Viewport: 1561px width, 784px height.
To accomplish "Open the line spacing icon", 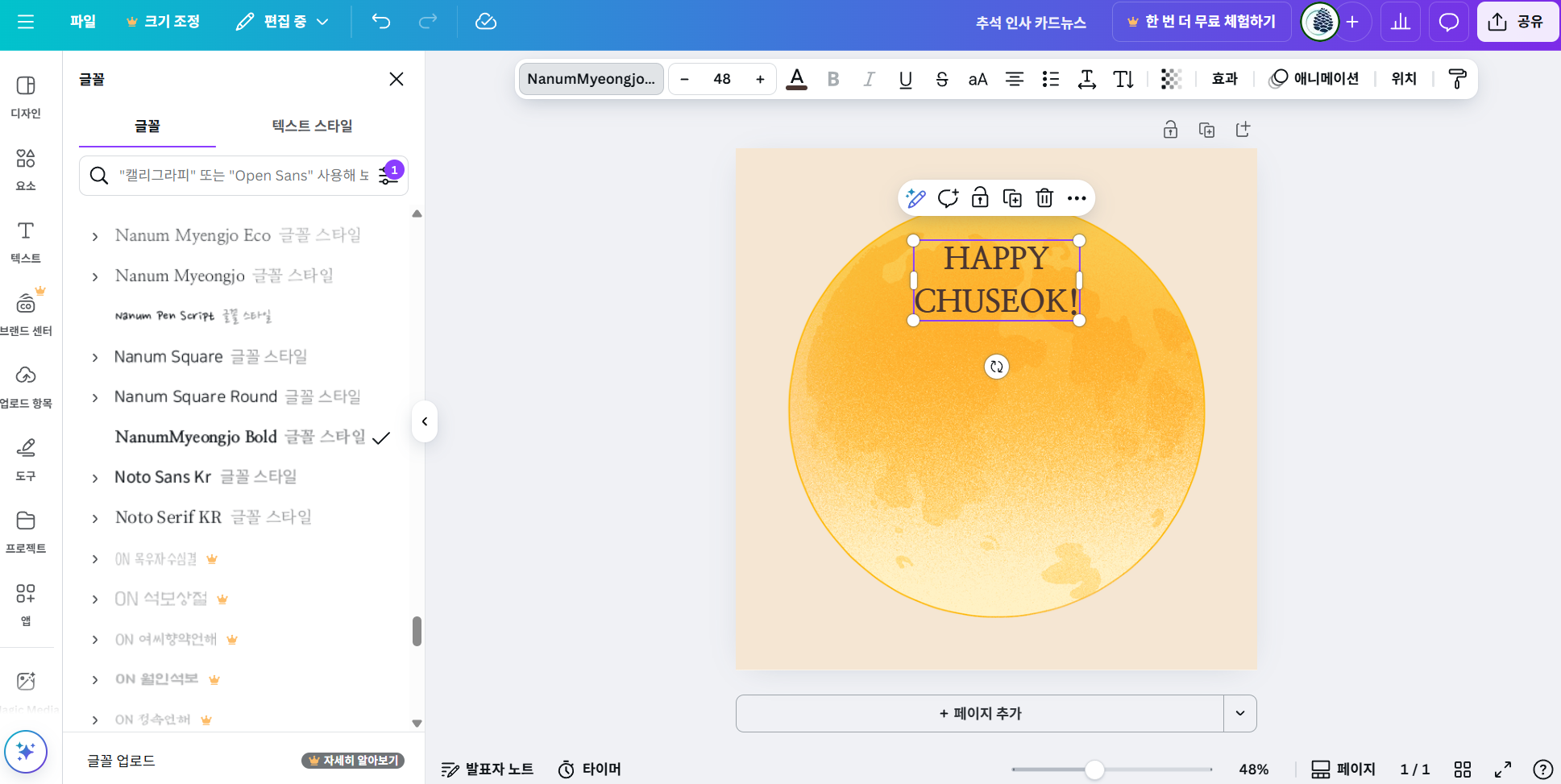I will point(1086,79).
